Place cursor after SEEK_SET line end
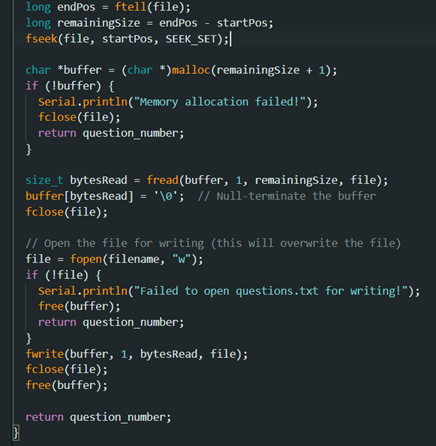This screenshot has width=436, height=446. (x=231, y=39)
